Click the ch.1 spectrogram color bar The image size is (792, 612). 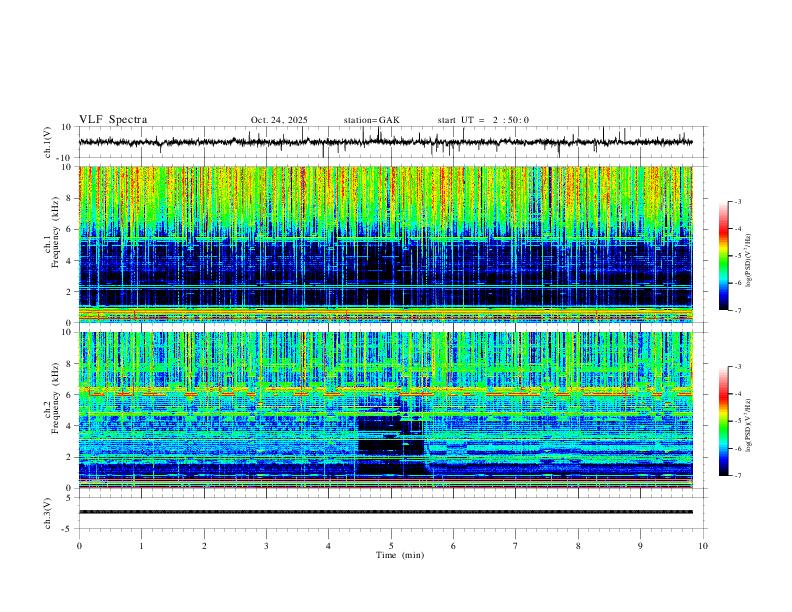click(723, 256)
